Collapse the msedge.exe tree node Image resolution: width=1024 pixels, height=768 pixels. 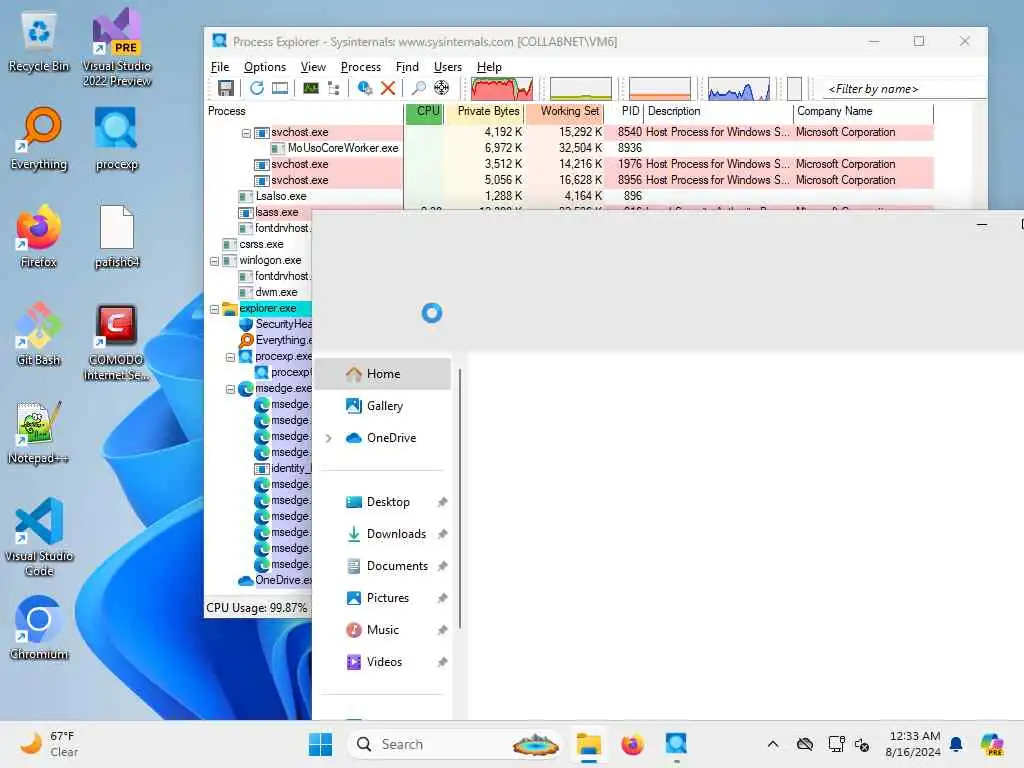230,389
